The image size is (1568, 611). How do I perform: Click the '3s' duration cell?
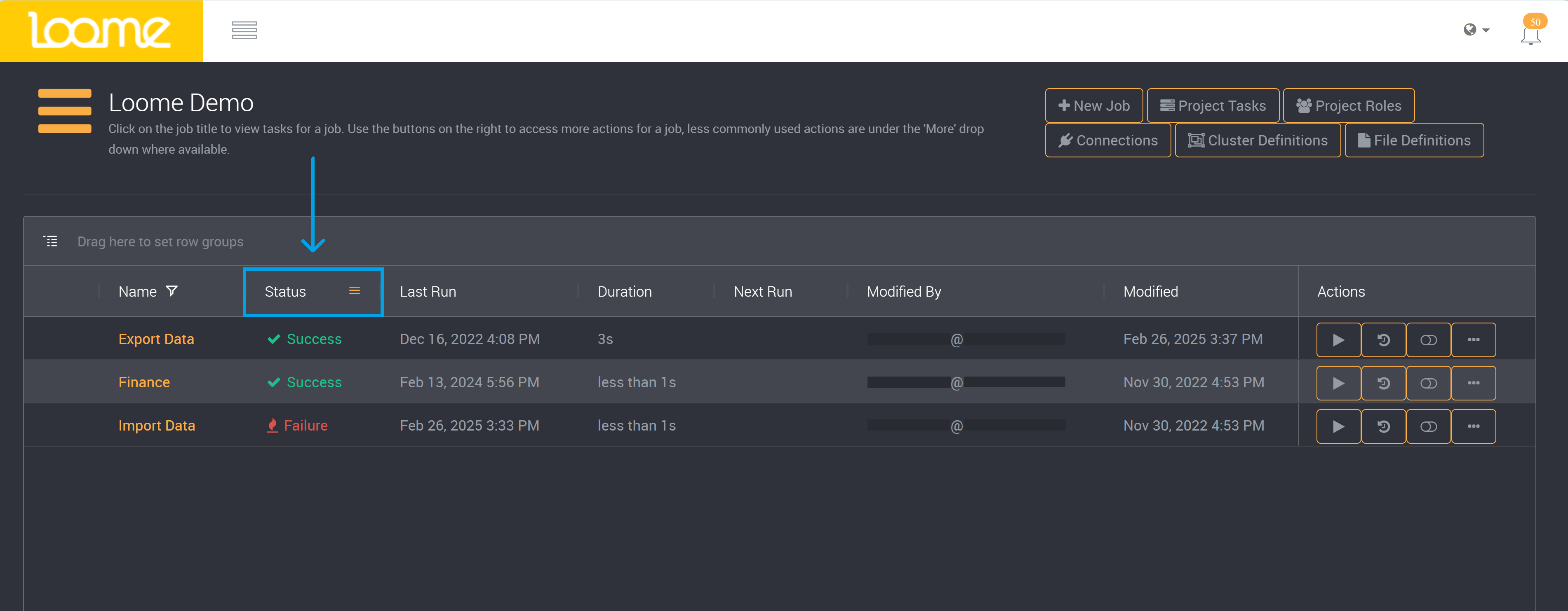click(605, 339)
